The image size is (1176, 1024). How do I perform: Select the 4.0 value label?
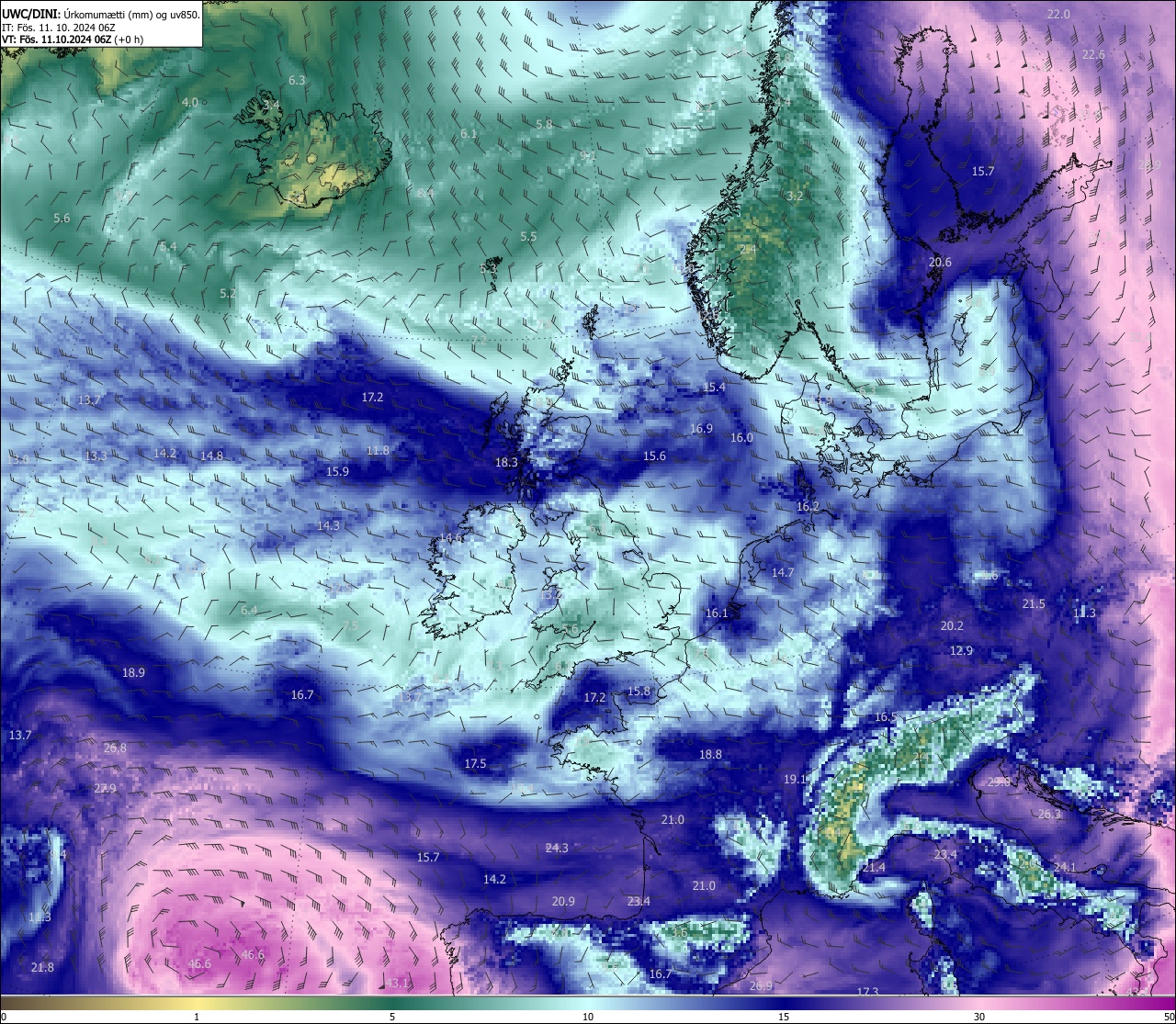coord(190,102)
